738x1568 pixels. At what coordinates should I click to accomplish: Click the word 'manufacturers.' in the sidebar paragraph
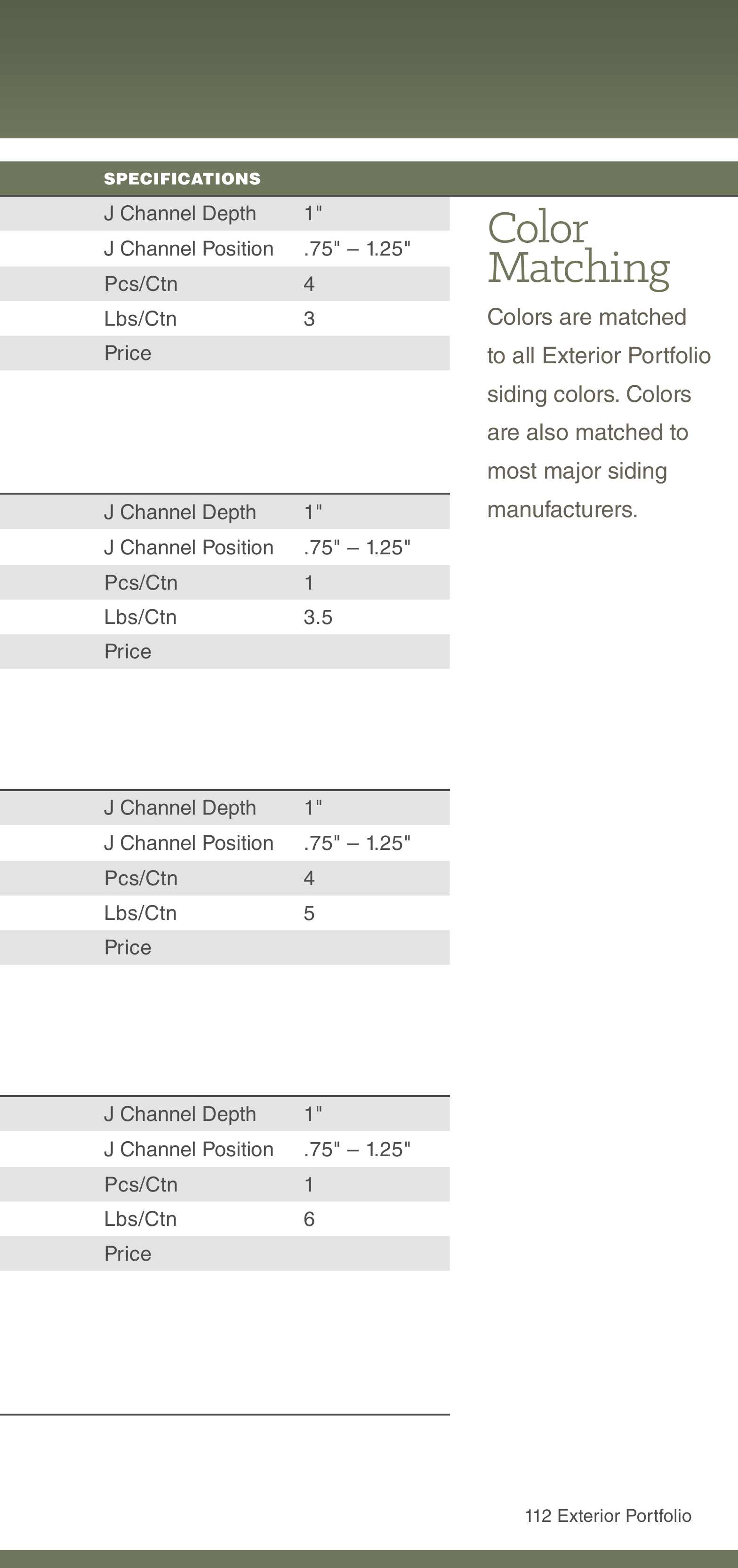[562, 510]
